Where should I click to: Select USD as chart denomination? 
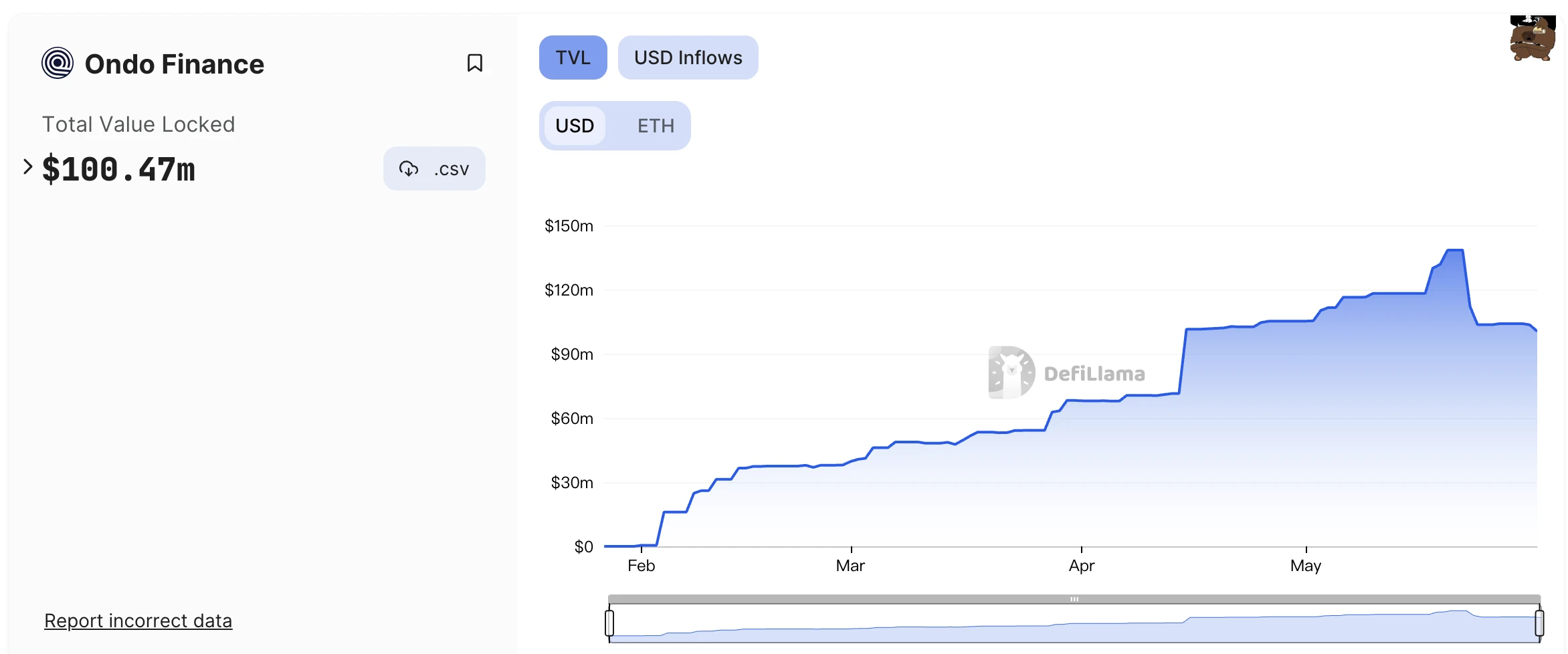coord(575,126)
